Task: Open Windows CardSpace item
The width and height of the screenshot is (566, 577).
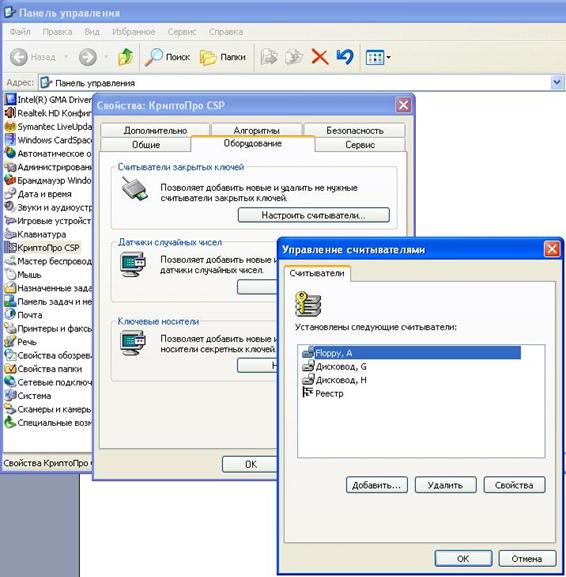Action: tap(48, 140)
